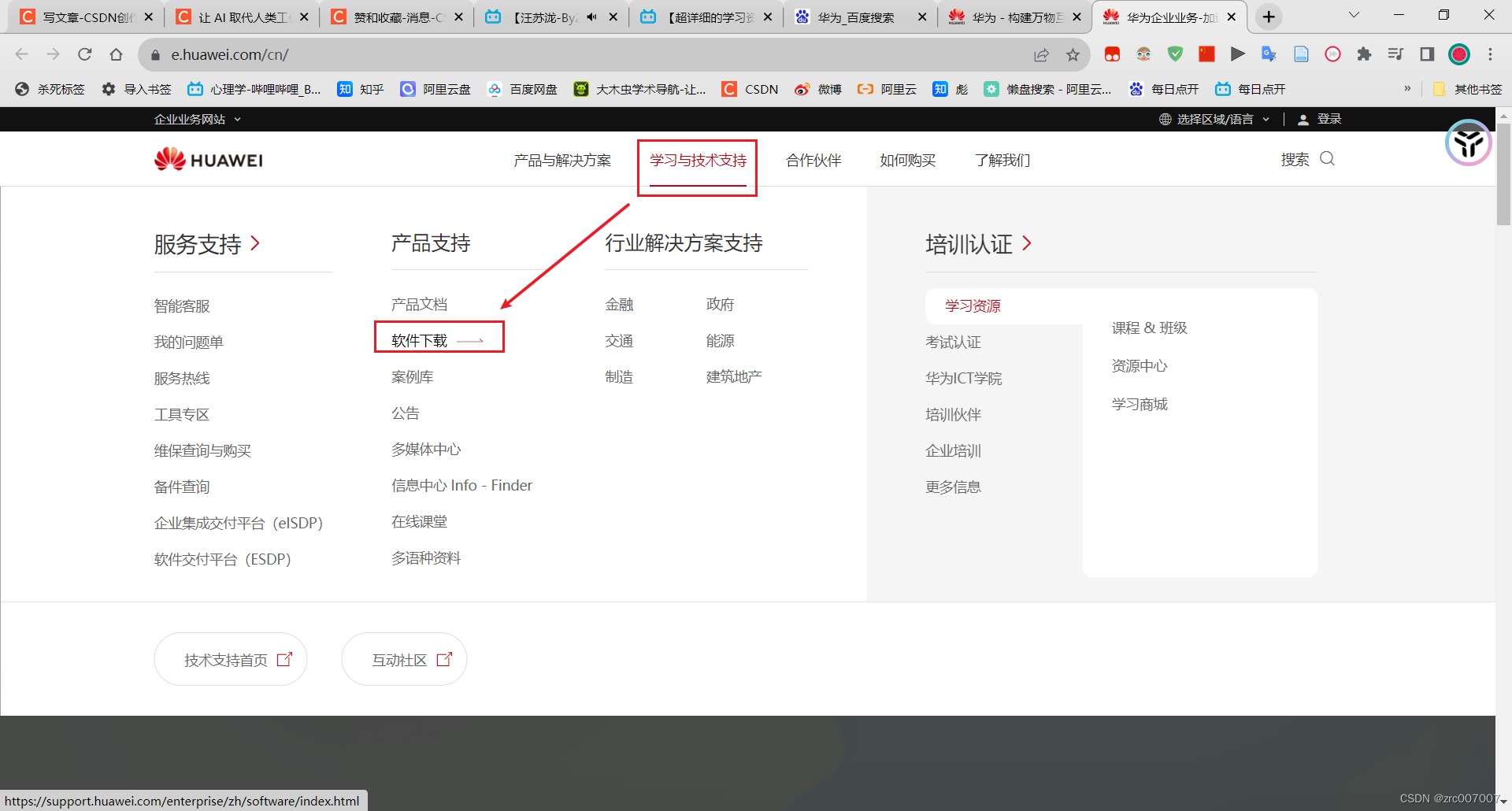Screen dimensions: 1512x811
Task: Click the page vertical scrollbar thumb
Action: coord(1503,174)
